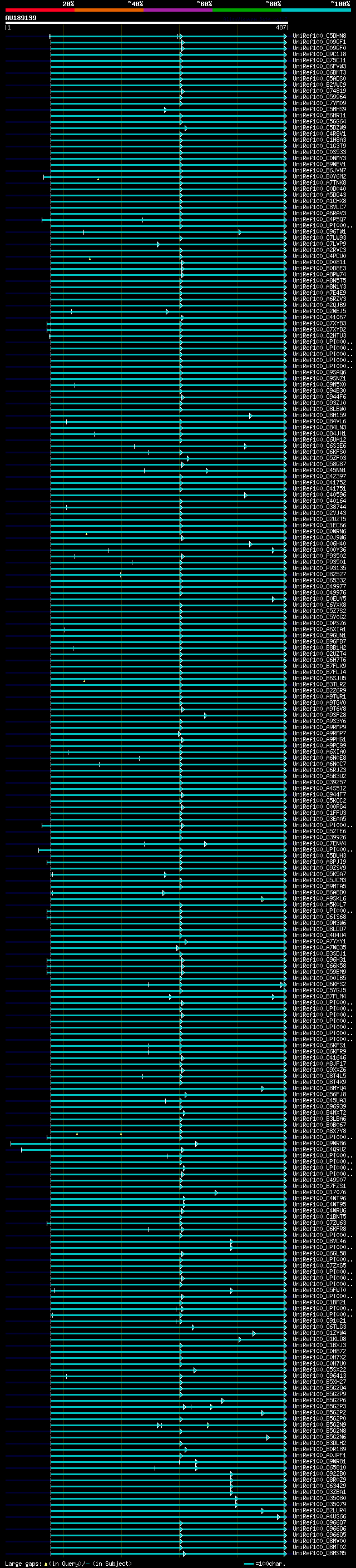Open hit UniRef100_C5DHN8

click(x=319, y=36)
